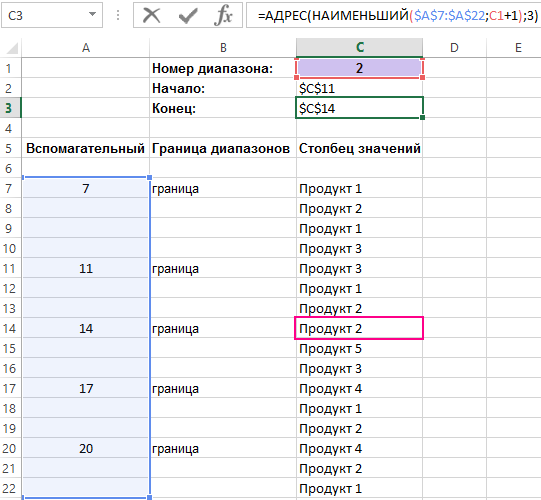This screenshot has height=500, width=541.
Task: Select all cells via corner triangle
Action: pos(11,48)
